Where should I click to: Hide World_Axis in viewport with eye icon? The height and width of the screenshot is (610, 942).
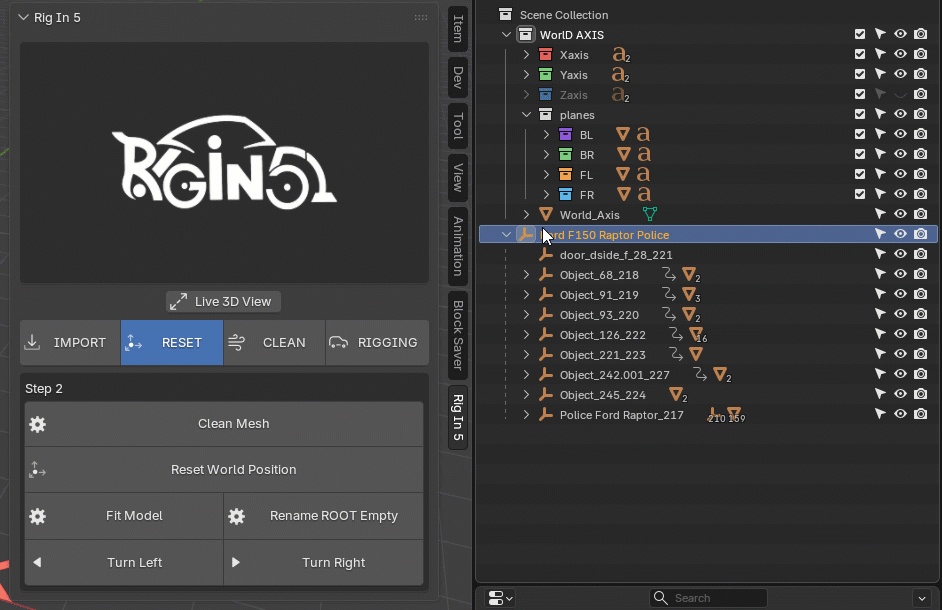[900, 214]
